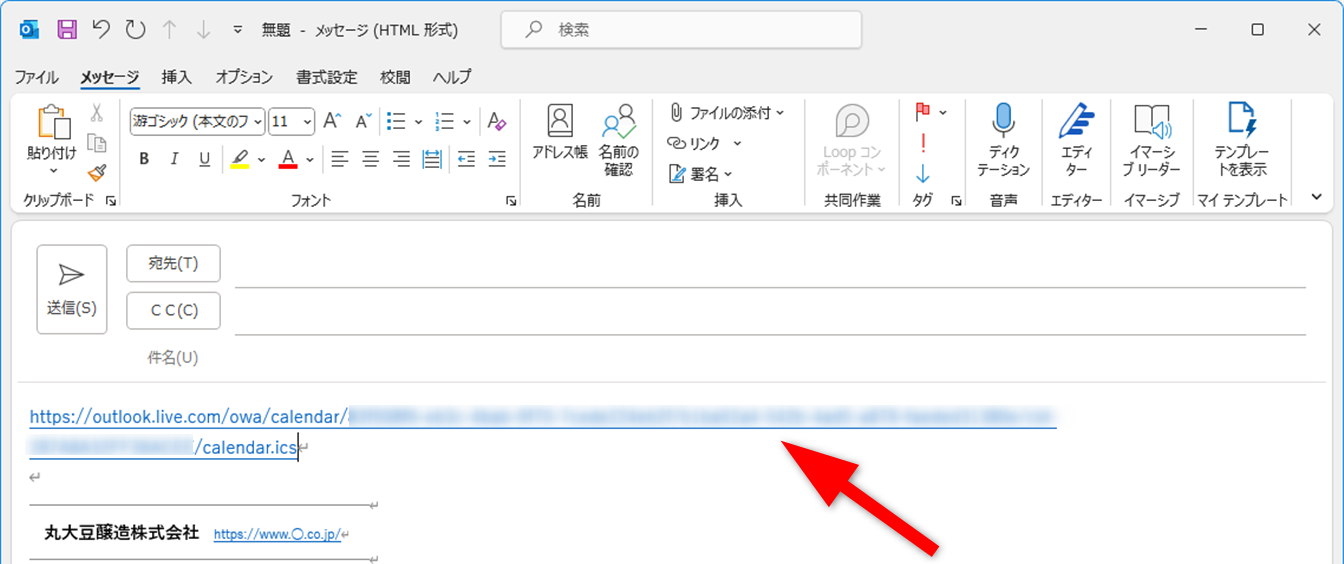Open the Address Book (アドレス帳)
Viewport: 1344px width, 564px height.
click(560, 133)
